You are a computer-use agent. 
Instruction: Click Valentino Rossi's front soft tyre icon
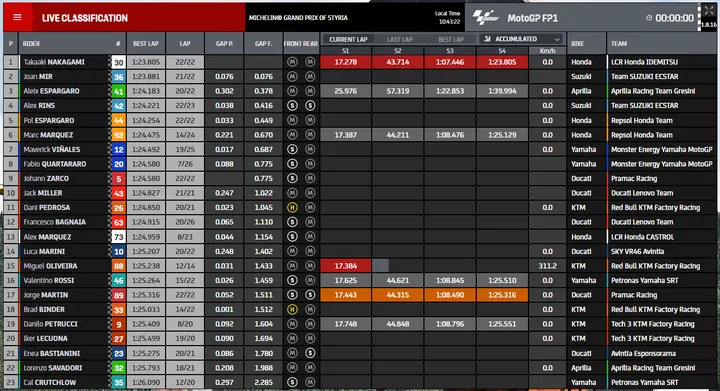tap(292, 280)
